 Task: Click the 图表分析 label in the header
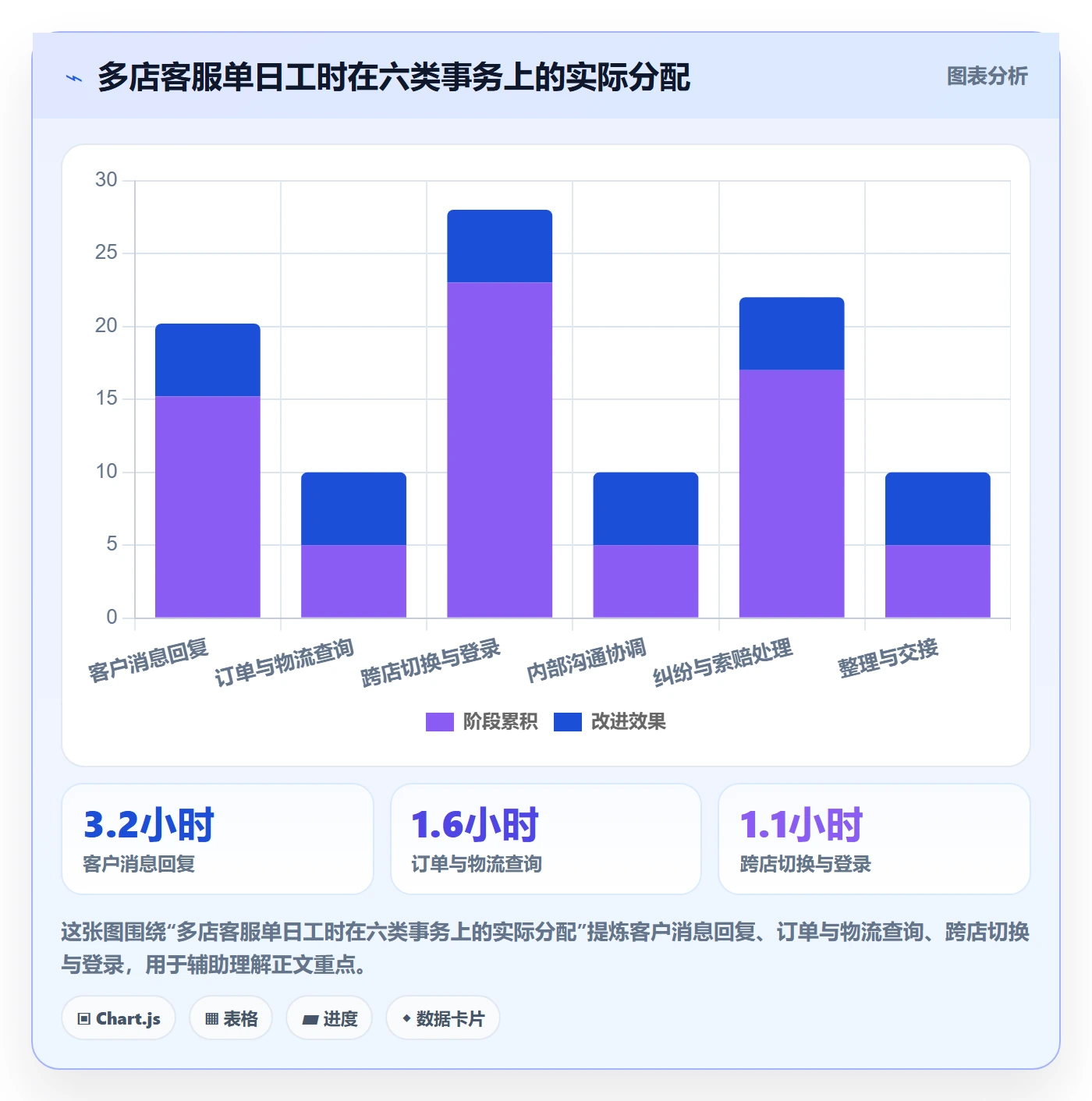(x=987, y=76)
